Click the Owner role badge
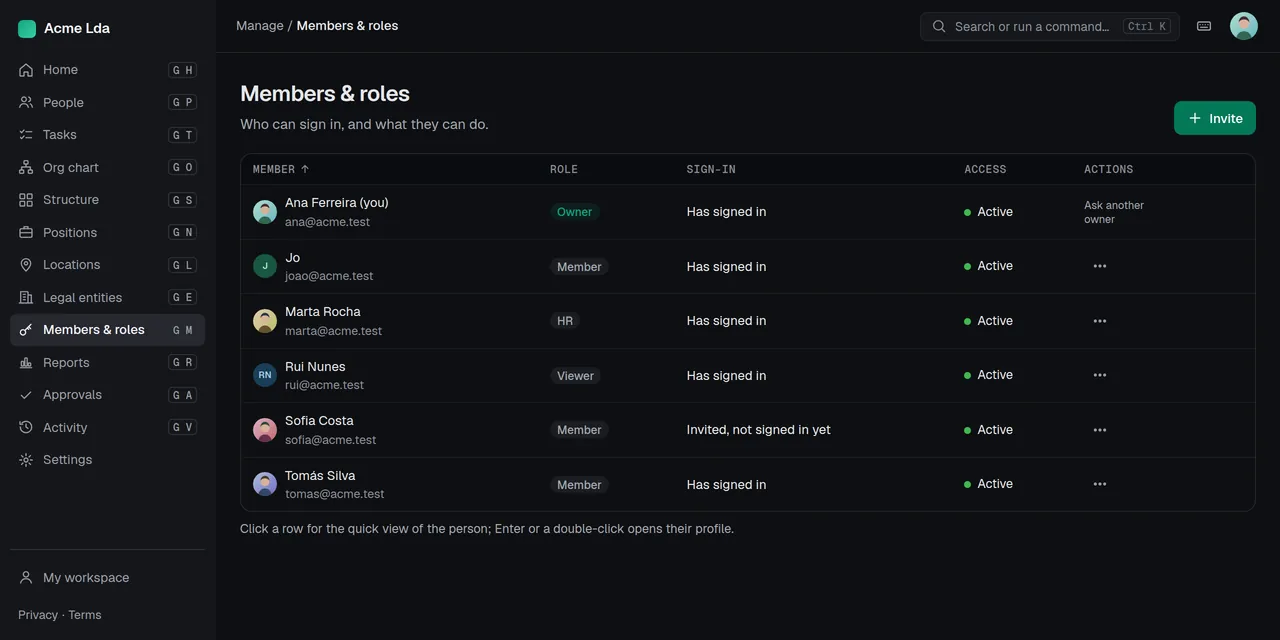 coord(575,212)
